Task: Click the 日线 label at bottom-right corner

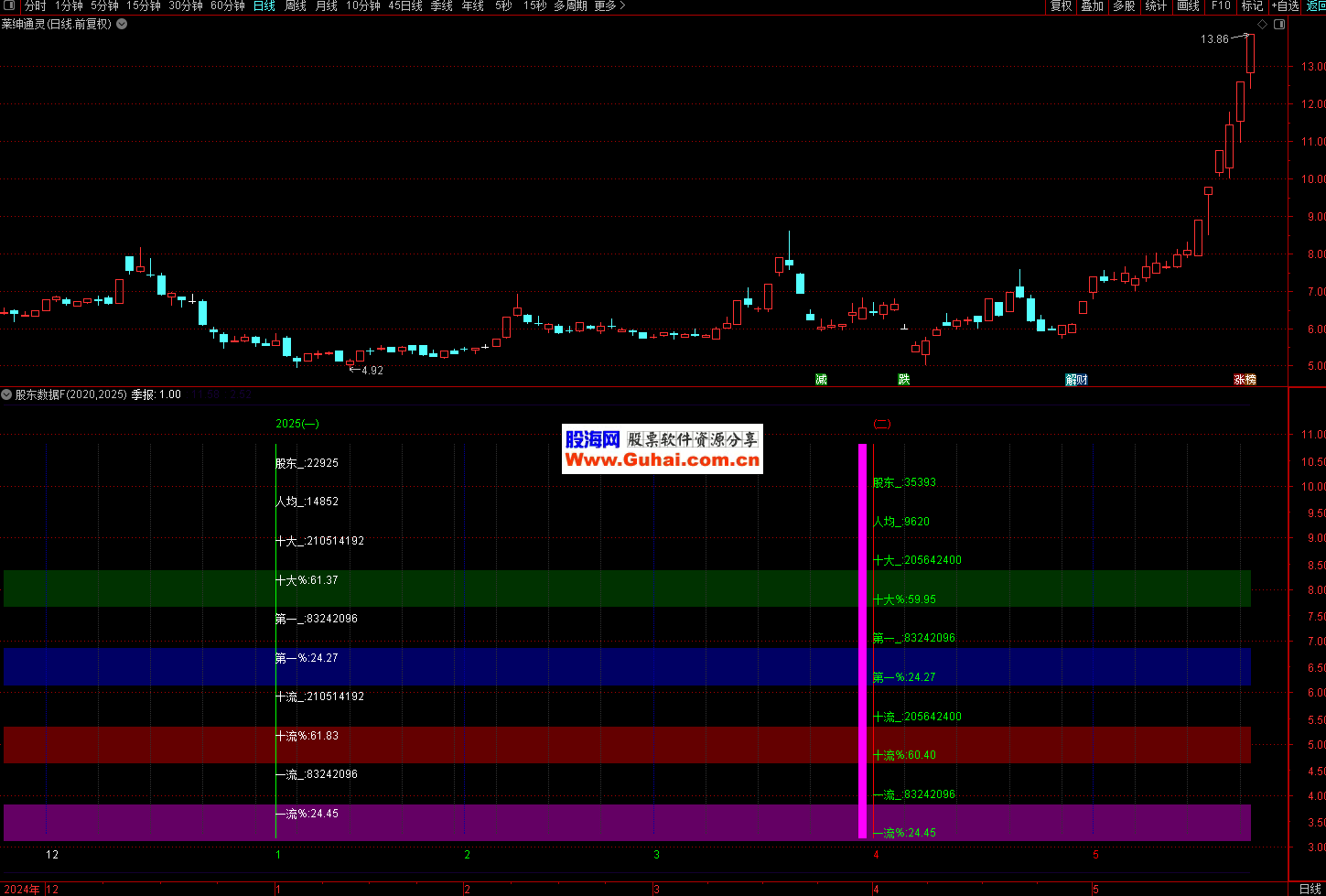Action: tap(1310, 889)
